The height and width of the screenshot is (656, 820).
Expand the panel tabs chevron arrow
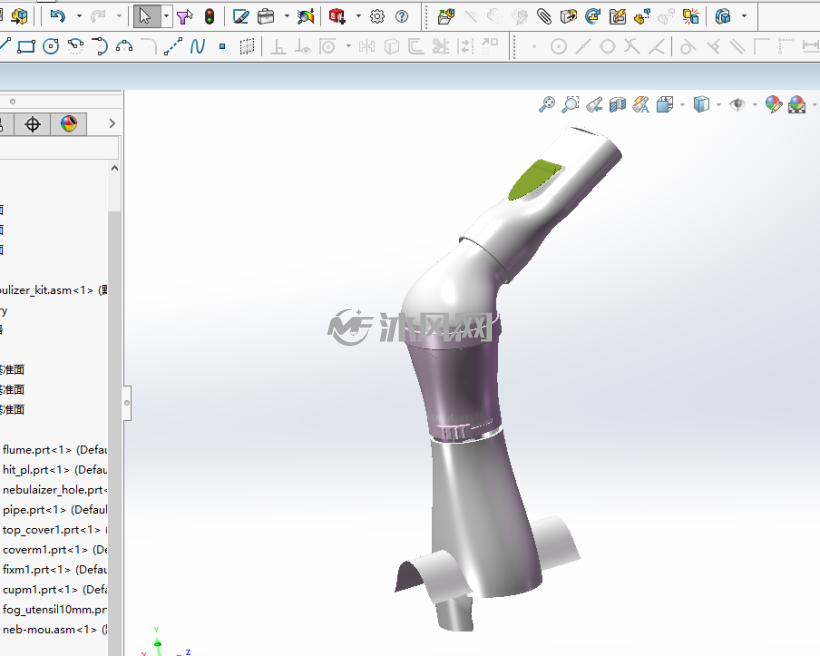click(x=112, y=123)
